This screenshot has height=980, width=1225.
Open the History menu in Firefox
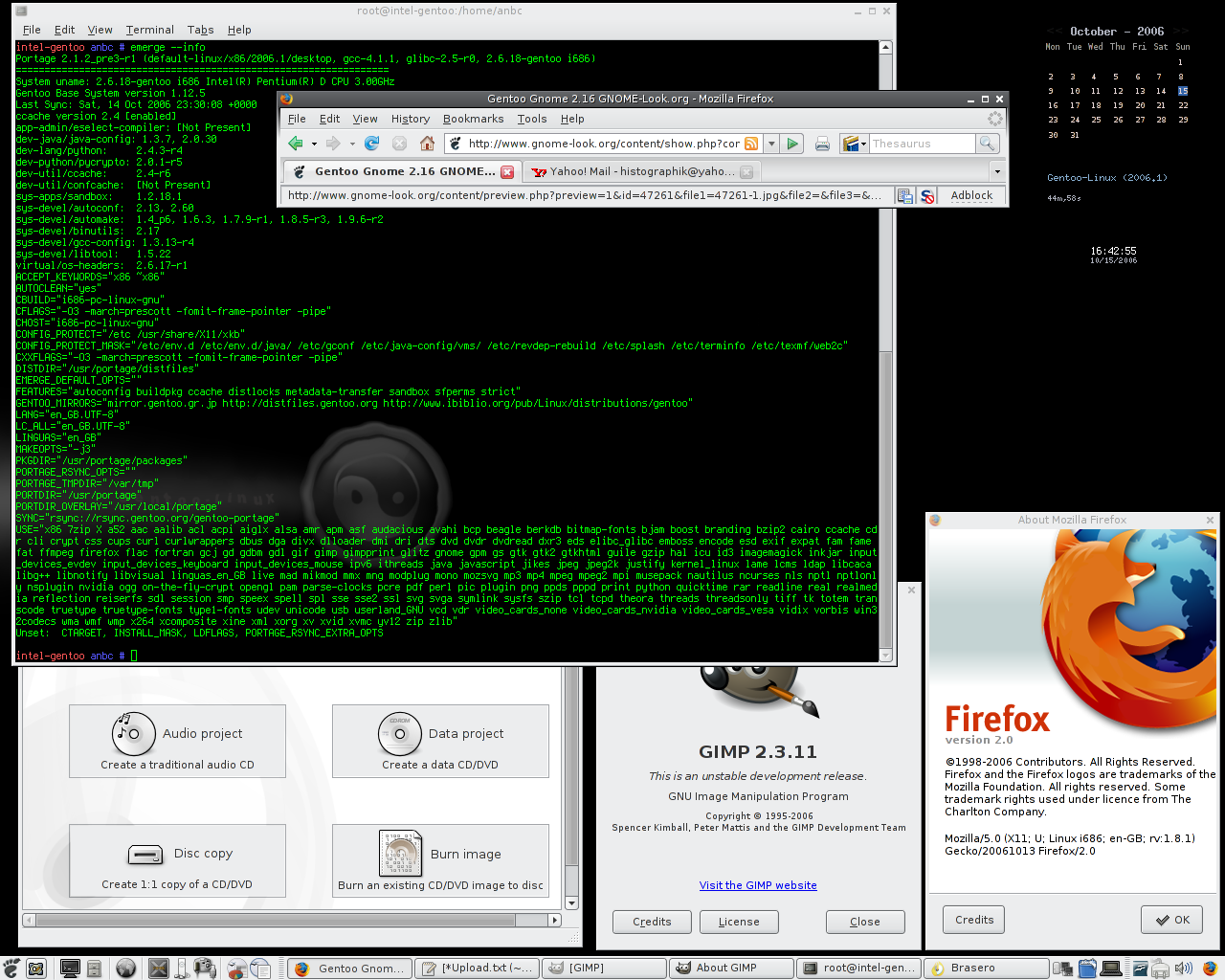(x=411, y=119)
